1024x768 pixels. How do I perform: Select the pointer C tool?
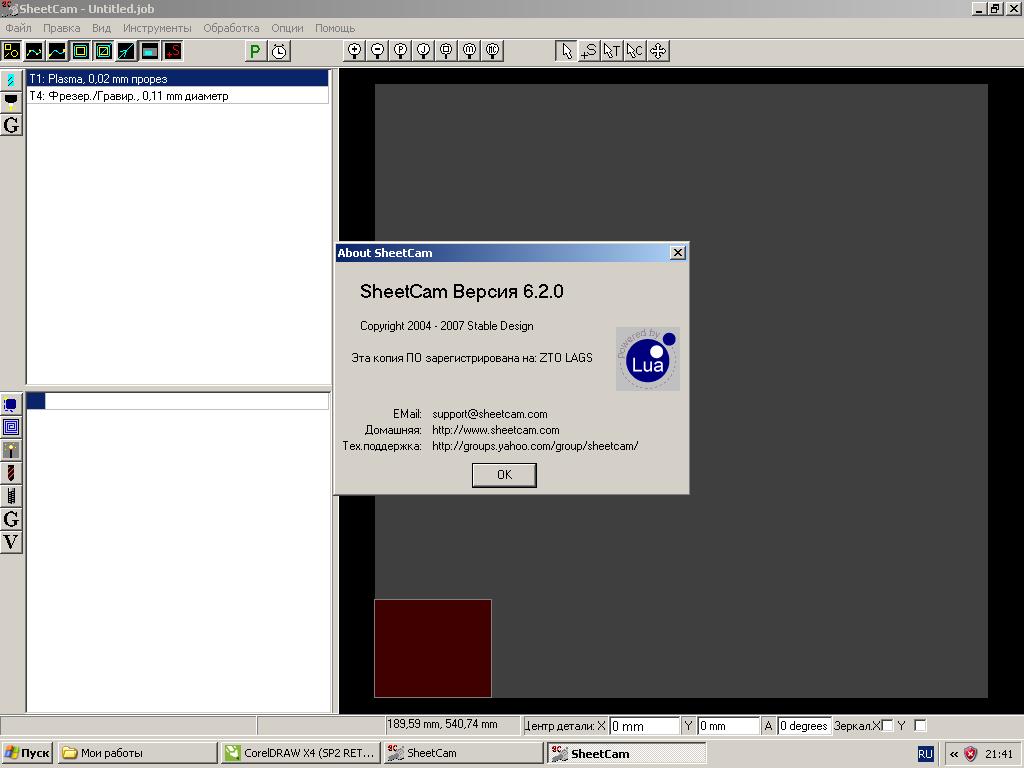point(635,51)
